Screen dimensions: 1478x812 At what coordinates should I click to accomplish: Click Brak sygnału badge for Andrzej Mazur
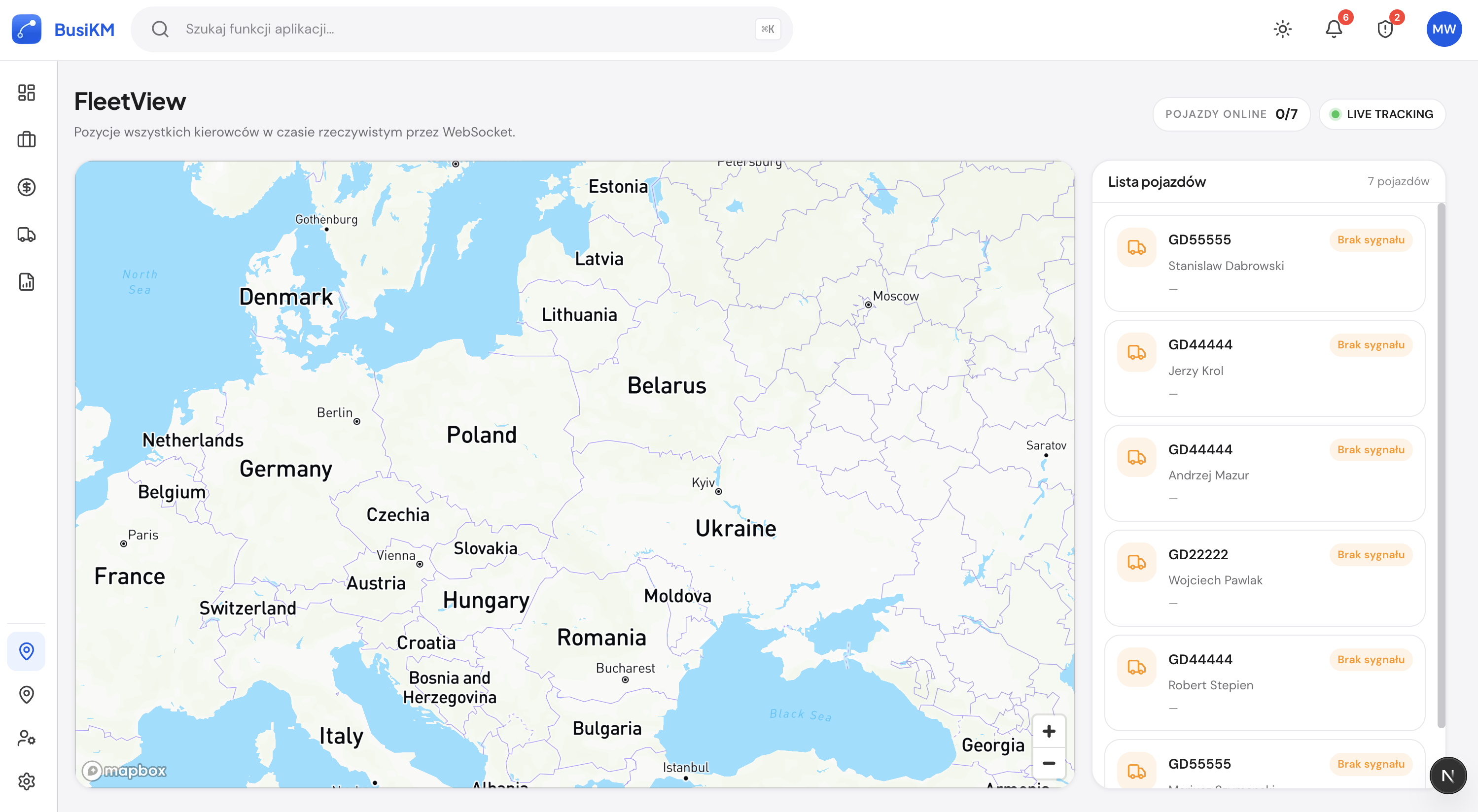[x=1371, y=449]
